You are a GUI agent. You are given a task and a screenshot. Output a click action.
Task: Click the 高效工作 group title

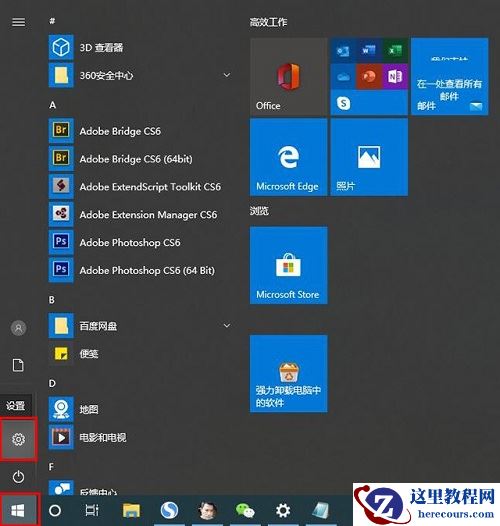point(268,22)
